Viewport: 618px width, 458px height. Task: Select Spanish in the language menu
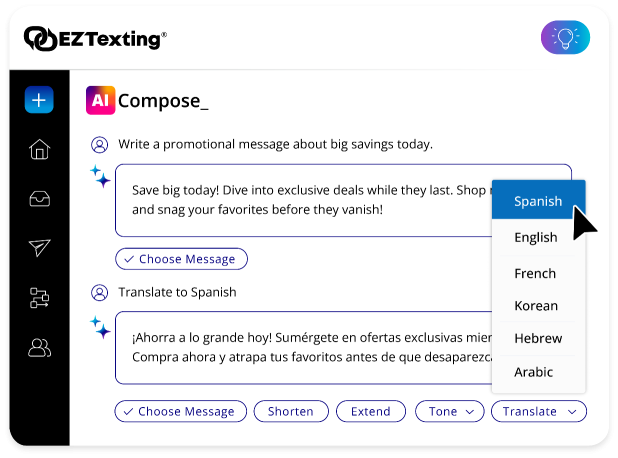[x=538, y=201]
